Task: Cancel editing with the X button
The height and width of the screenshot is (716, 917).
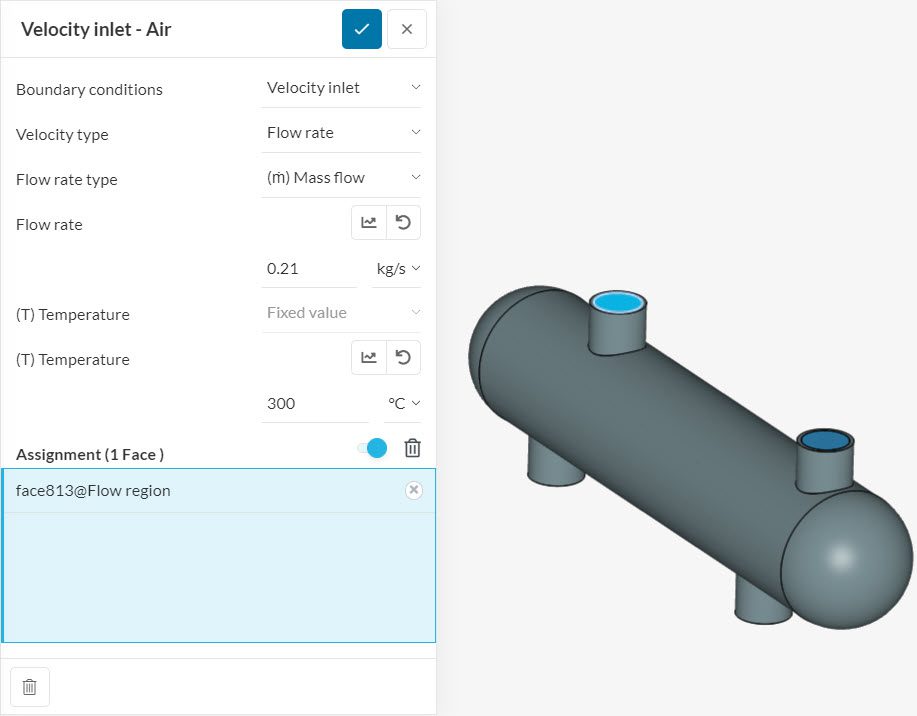Action: (406, 29)
